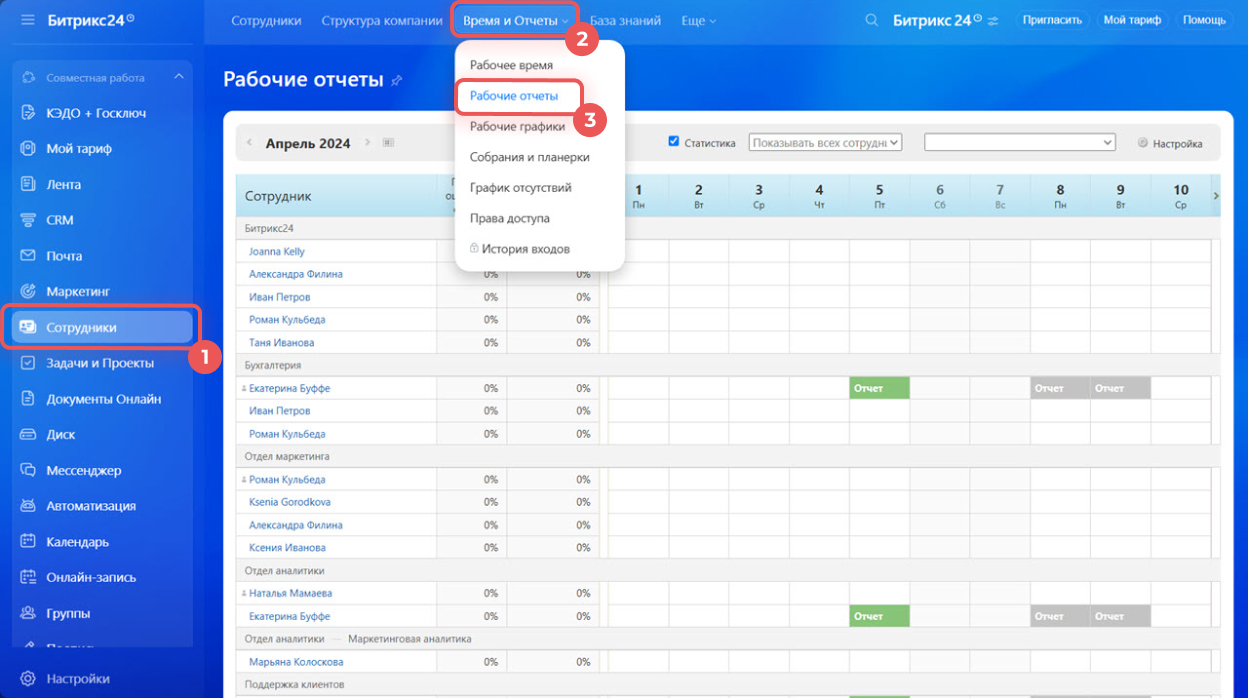Open Структура компании top tab
The height and width of the screenshot is (698, 1248).
coord(382,21)
